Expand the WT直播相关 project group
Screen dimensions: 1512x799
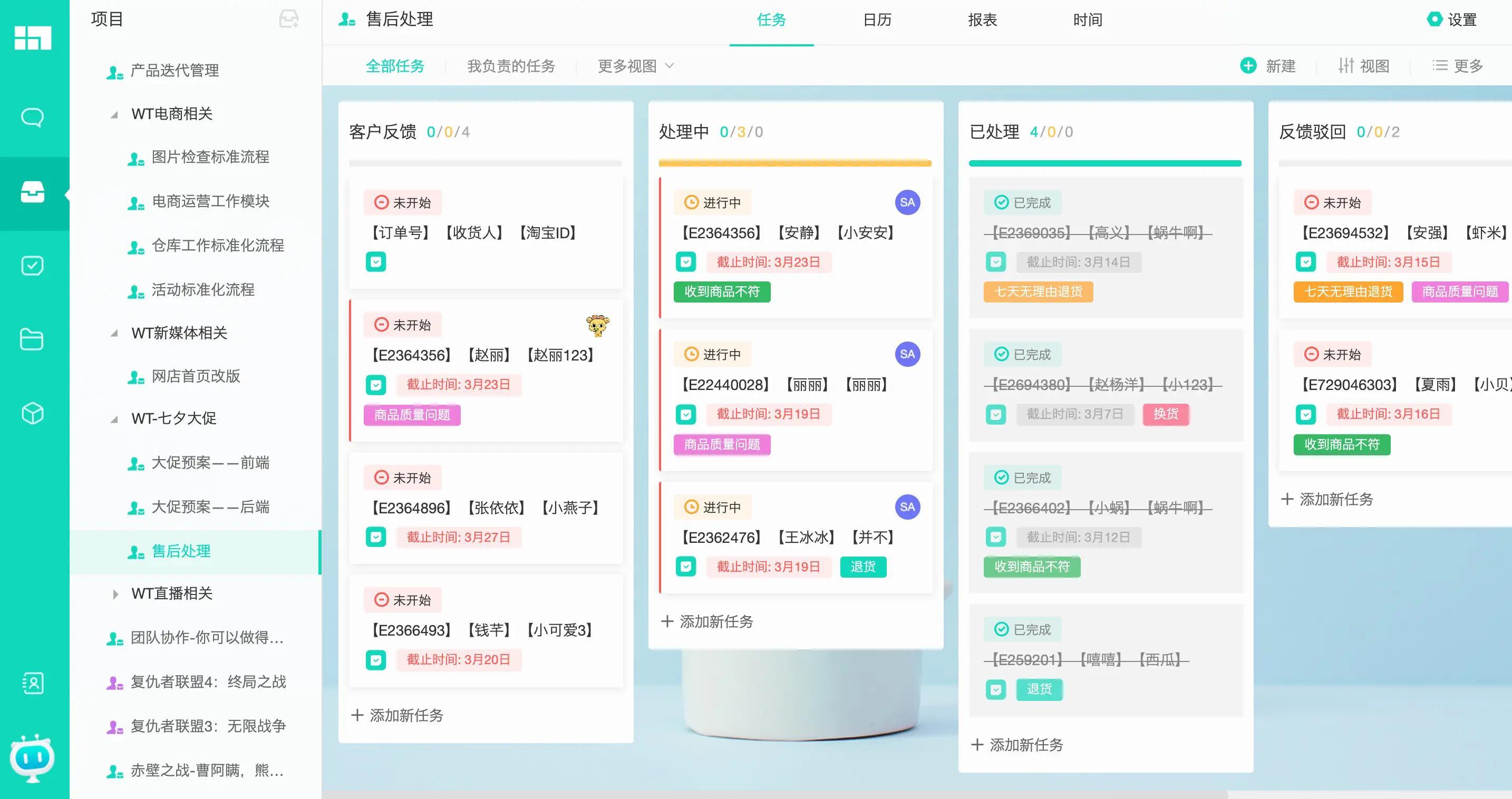115,595
